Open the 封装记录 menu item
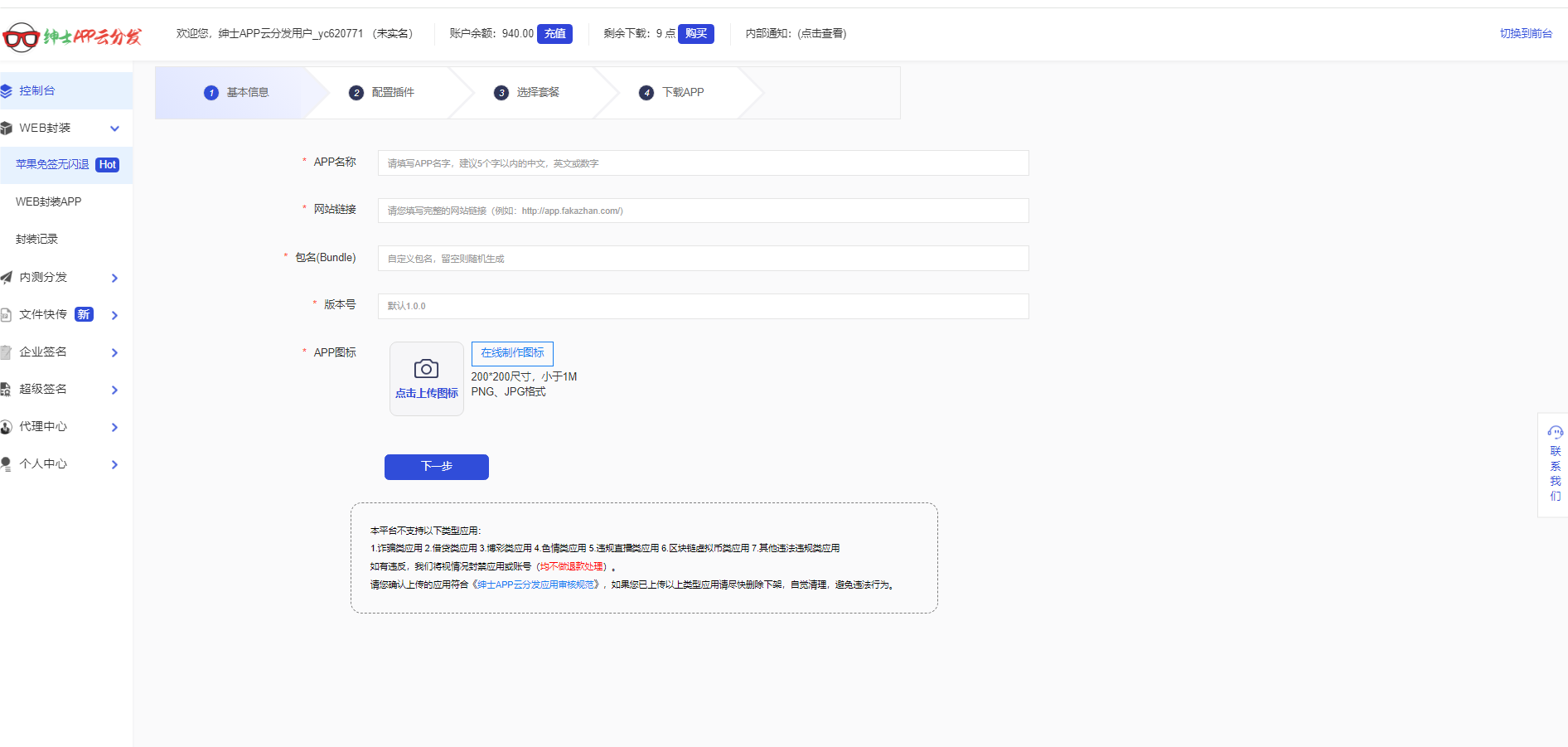 pyautogui.click(x=37, y=240)
